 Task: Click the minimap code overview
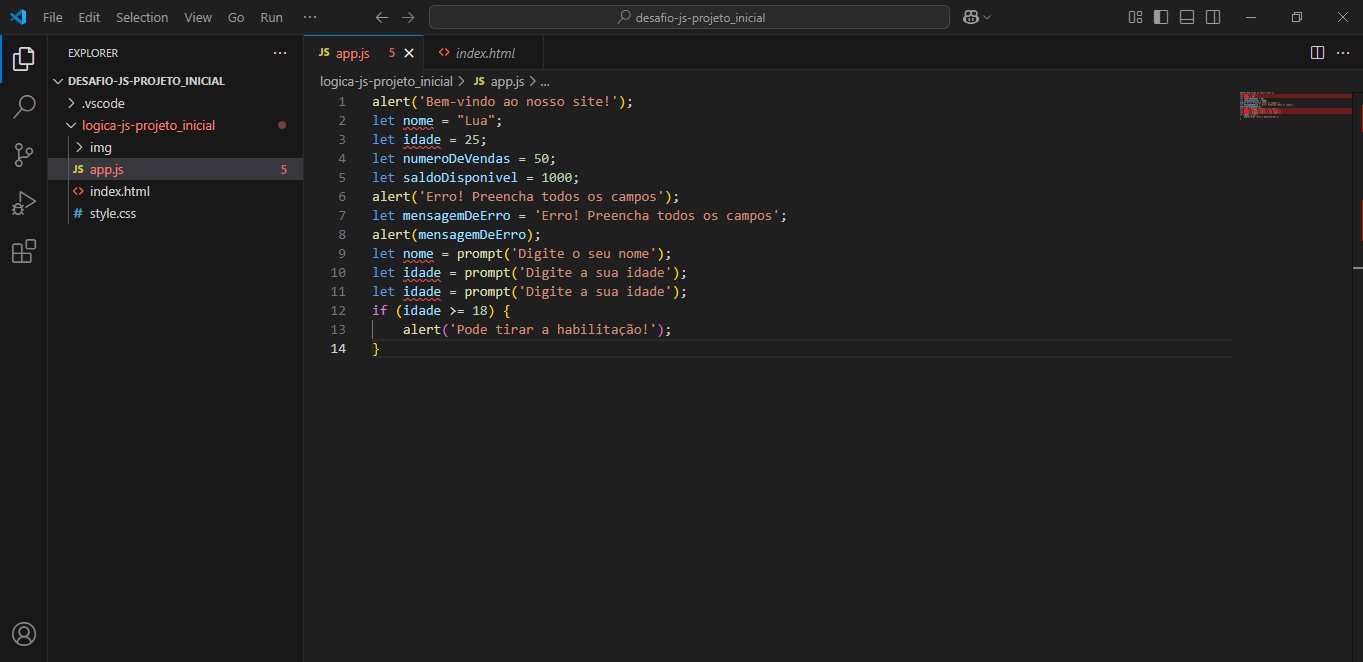point(1295,106)
